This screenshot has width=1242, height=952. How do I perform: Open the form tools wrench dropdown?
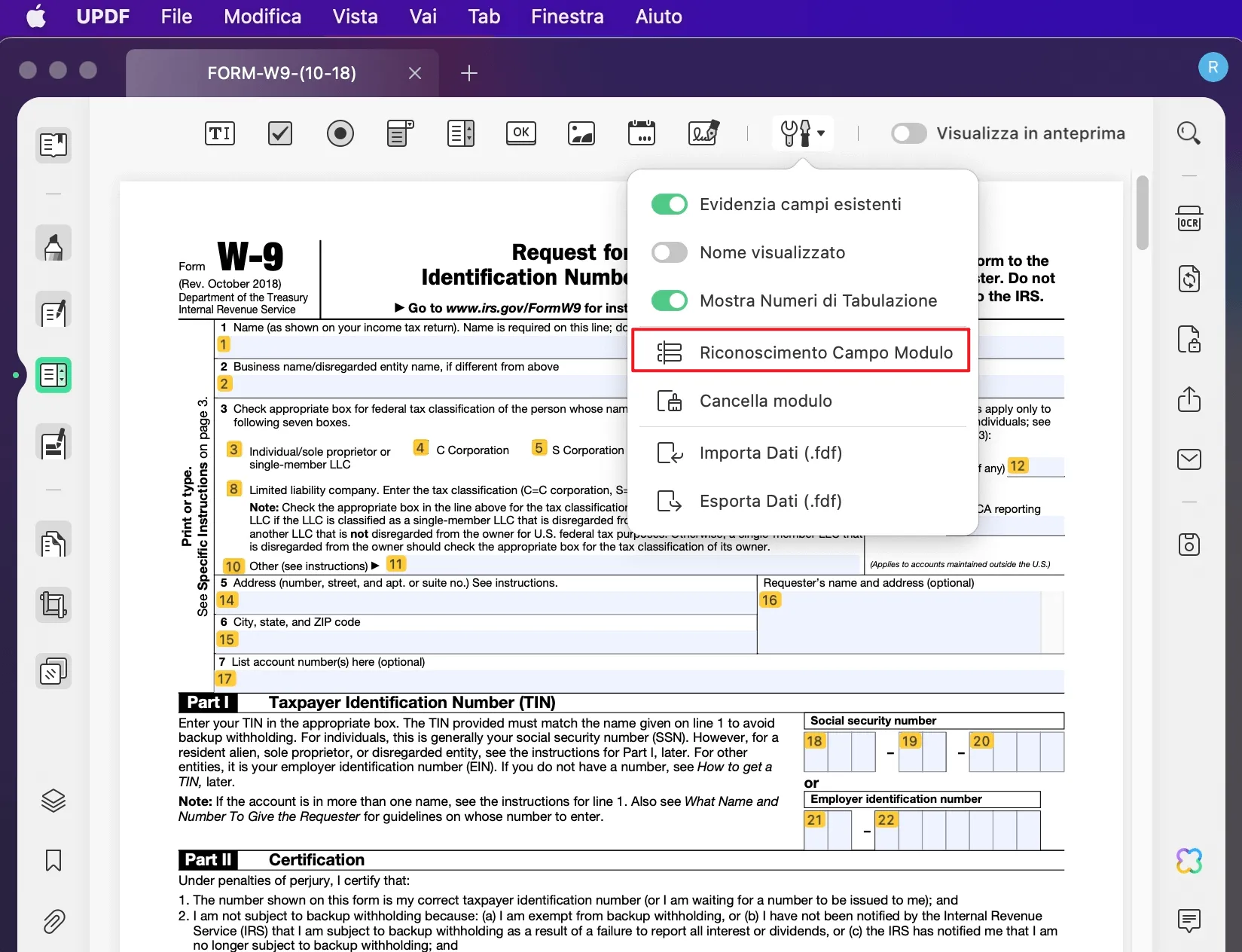click(803, 133)
